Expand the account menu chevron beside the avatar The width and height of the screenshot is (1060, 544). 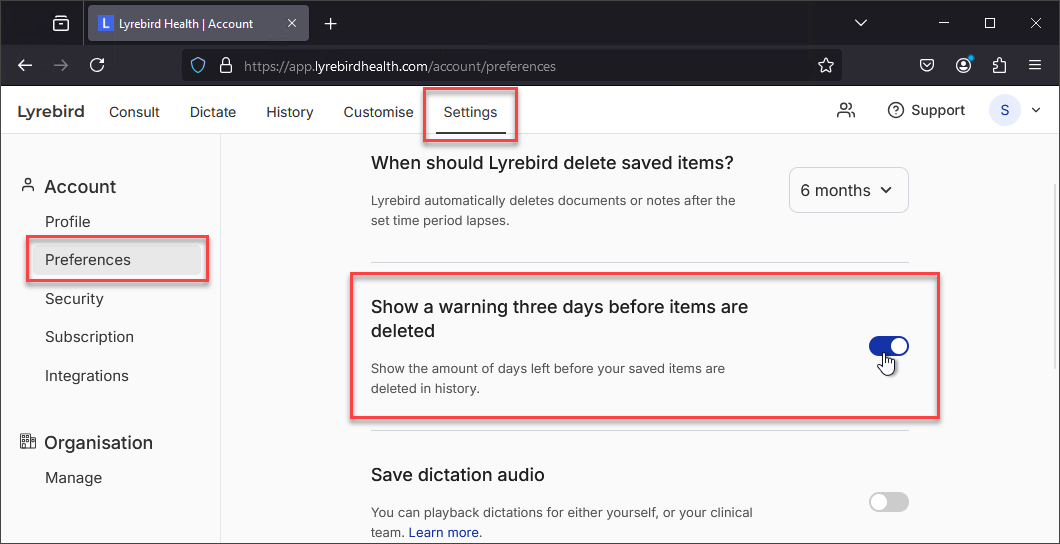coord(1036,110)
